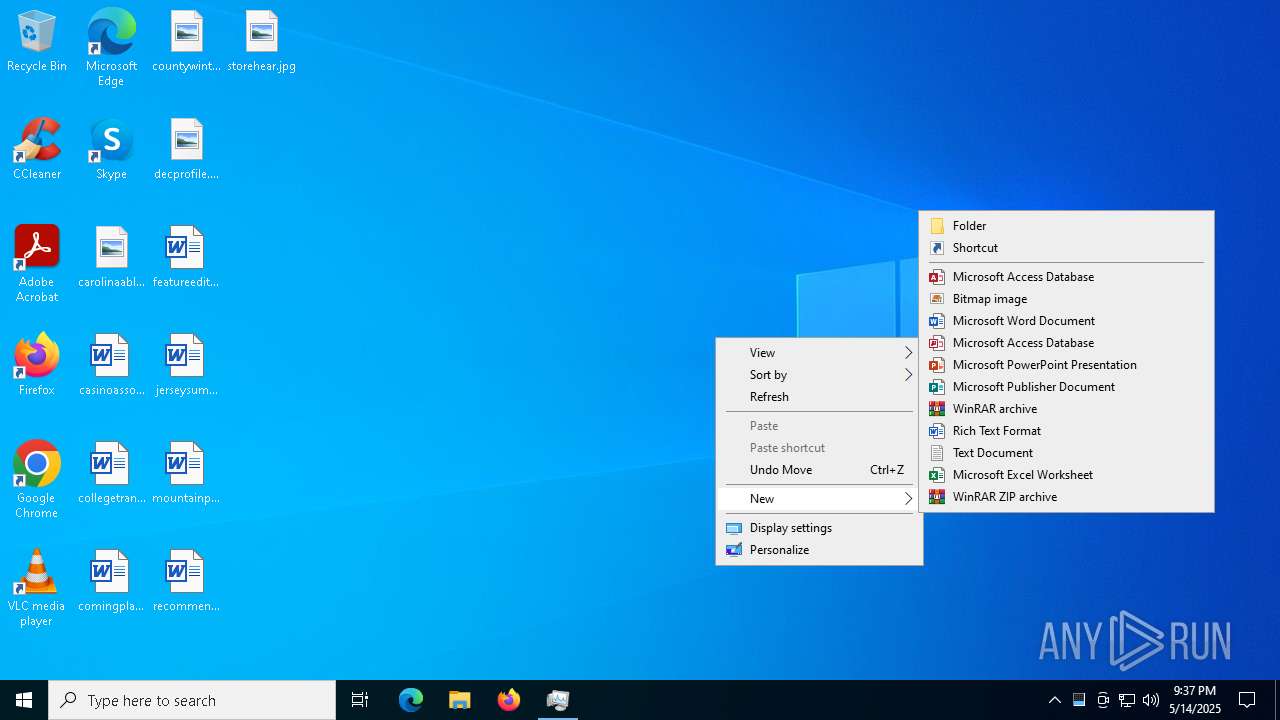
Task: Select the Firefox desktop shortcut
Action: (37, 366)
